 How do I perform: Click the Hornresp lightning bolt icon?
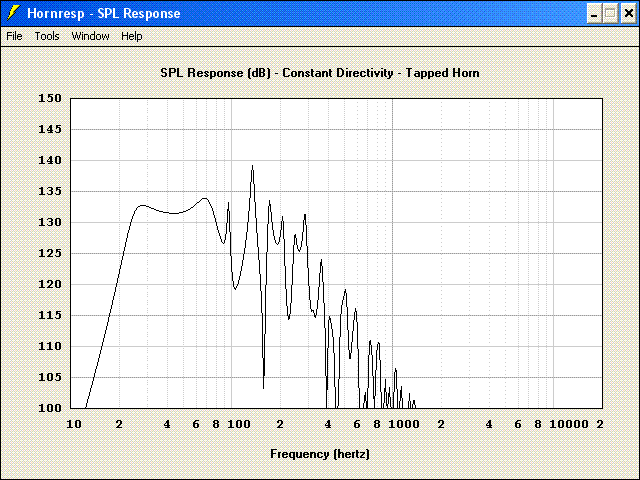pyautogui.click(x=13, y=13)
